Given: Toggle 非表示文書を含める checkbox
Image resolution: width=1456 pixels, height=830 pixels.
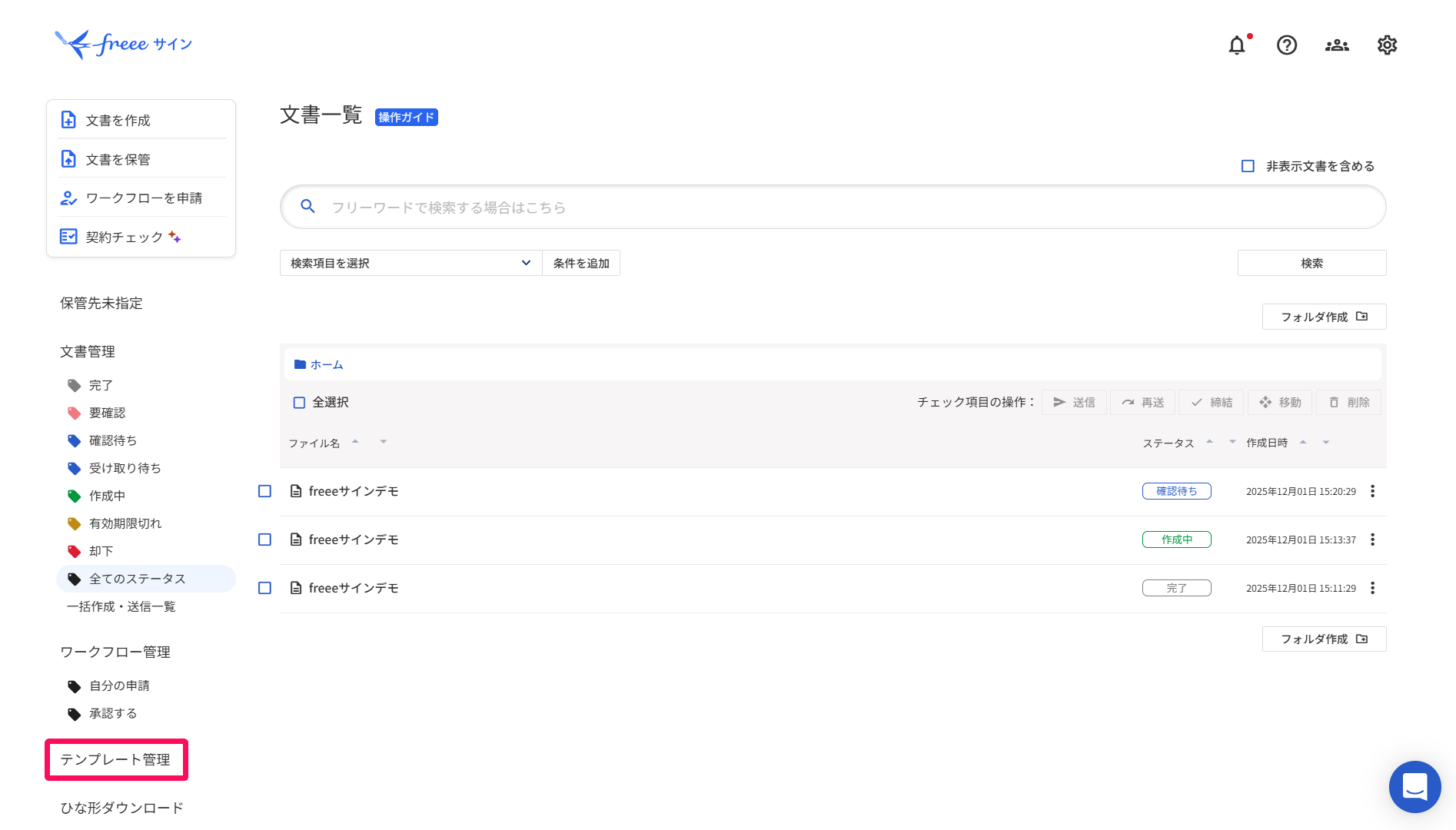Looking at the screenshot, I should click(x=1248, y=166).
